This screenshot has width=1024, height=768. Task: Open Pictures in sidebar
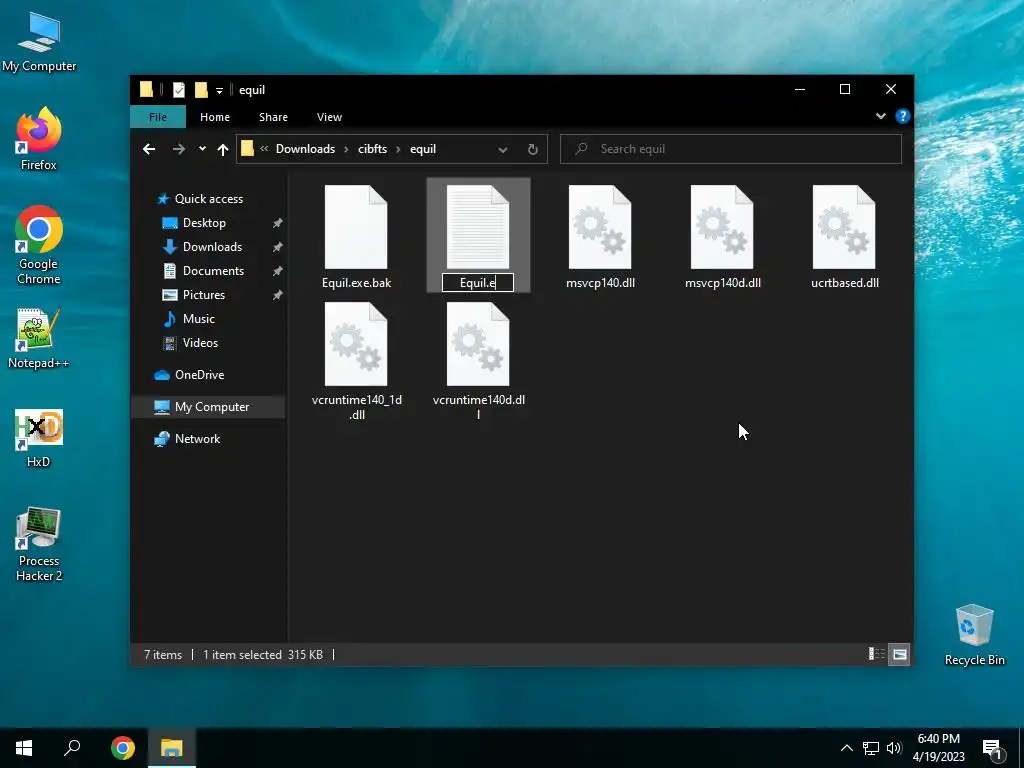pyautogui.click(x=204, y=295)
